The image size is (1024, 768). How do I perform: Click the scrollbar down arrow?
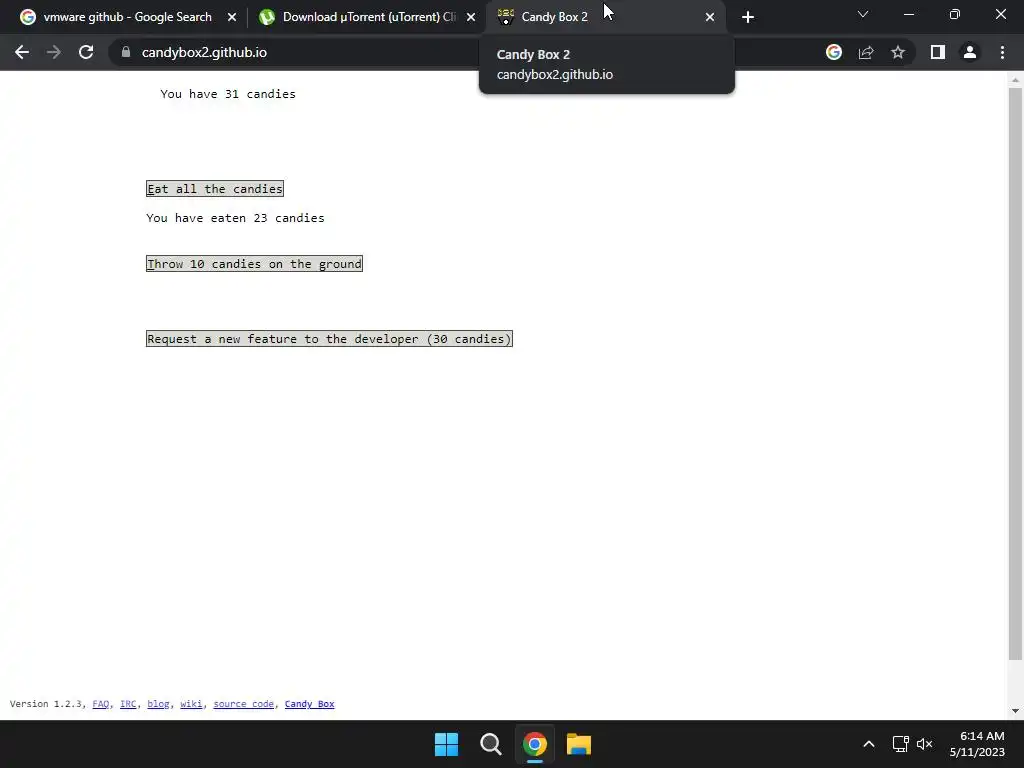click(x=1015, y=711)
